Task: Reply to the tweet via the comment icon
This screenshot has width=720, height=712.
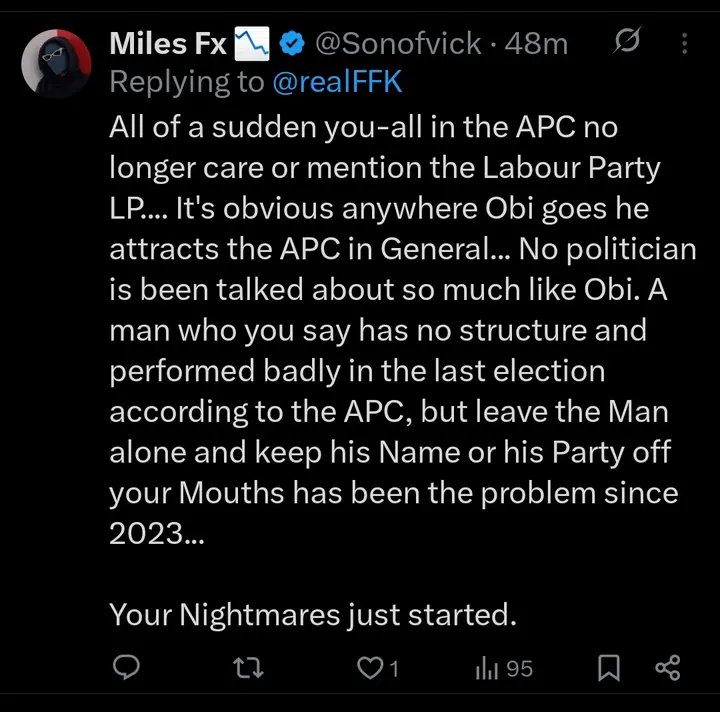Action: pyautogui.click(x=125, y=668)
